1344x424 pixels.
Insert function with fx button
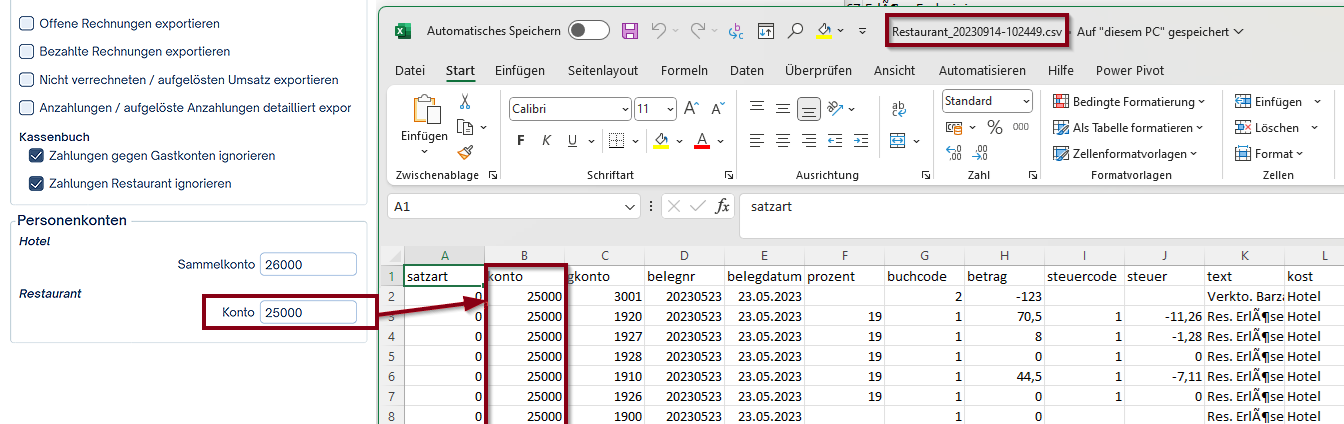tap(723, 206)
